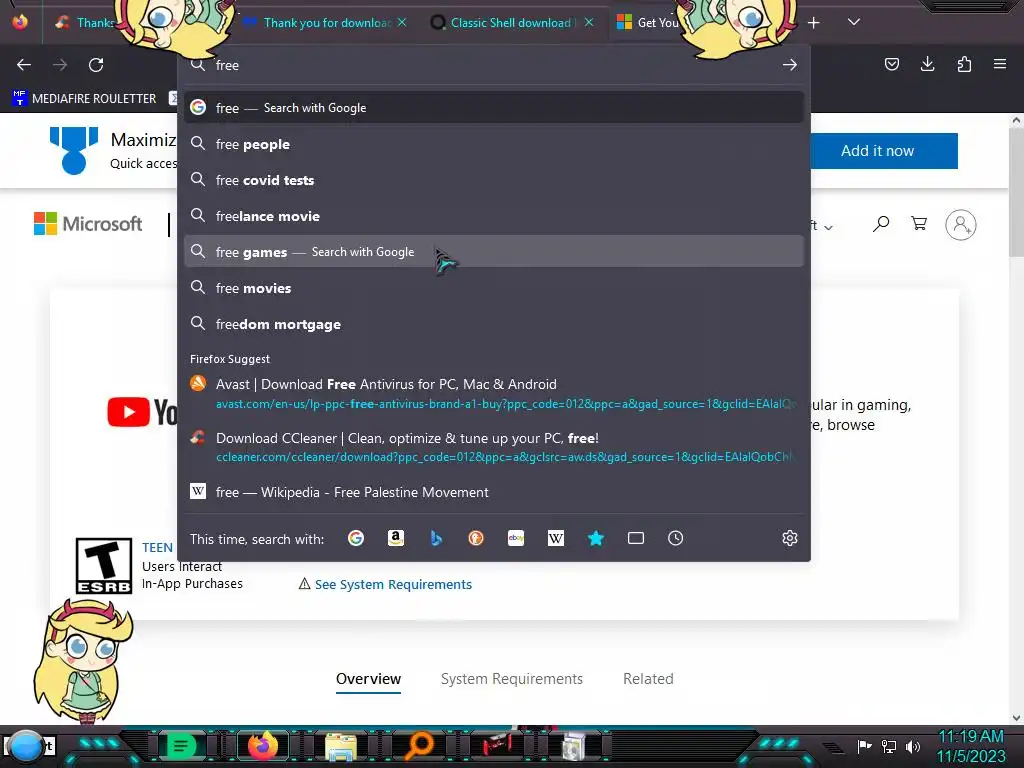The width and height of the screenshot is (1024, 768).
Task: Open the shopping cart icon
Action: pyautogui.click(x=919, y=224)
